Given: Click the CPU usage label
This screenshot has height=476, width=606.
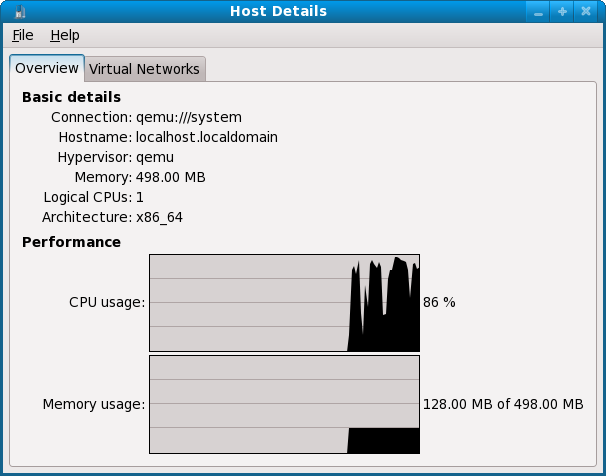Looking at the screenshot, I should coord(107,302).
